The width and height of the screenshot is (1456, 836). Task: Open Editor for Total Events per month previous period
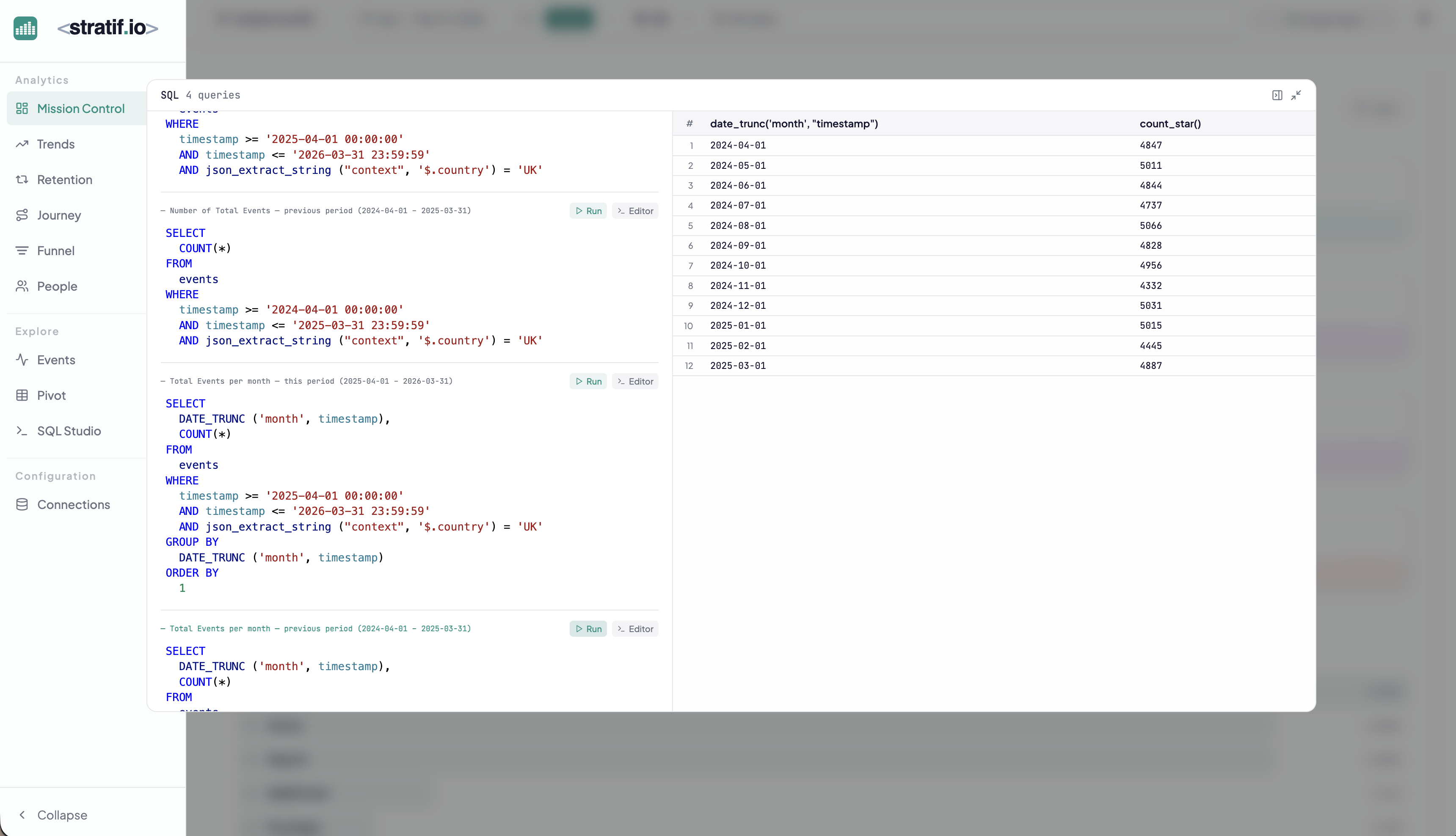635,629
